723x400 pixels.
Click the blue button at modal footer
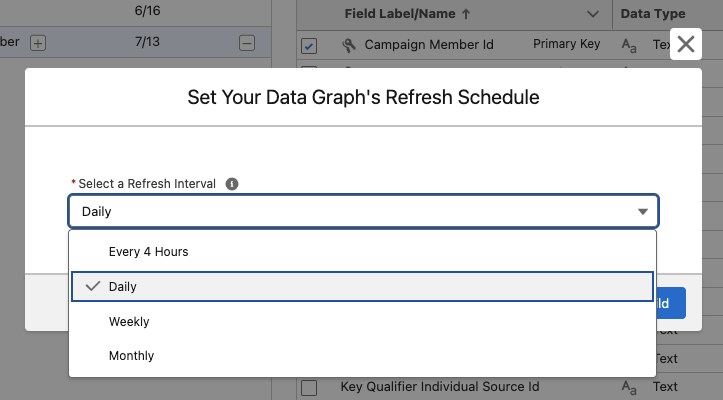(671, 303)
